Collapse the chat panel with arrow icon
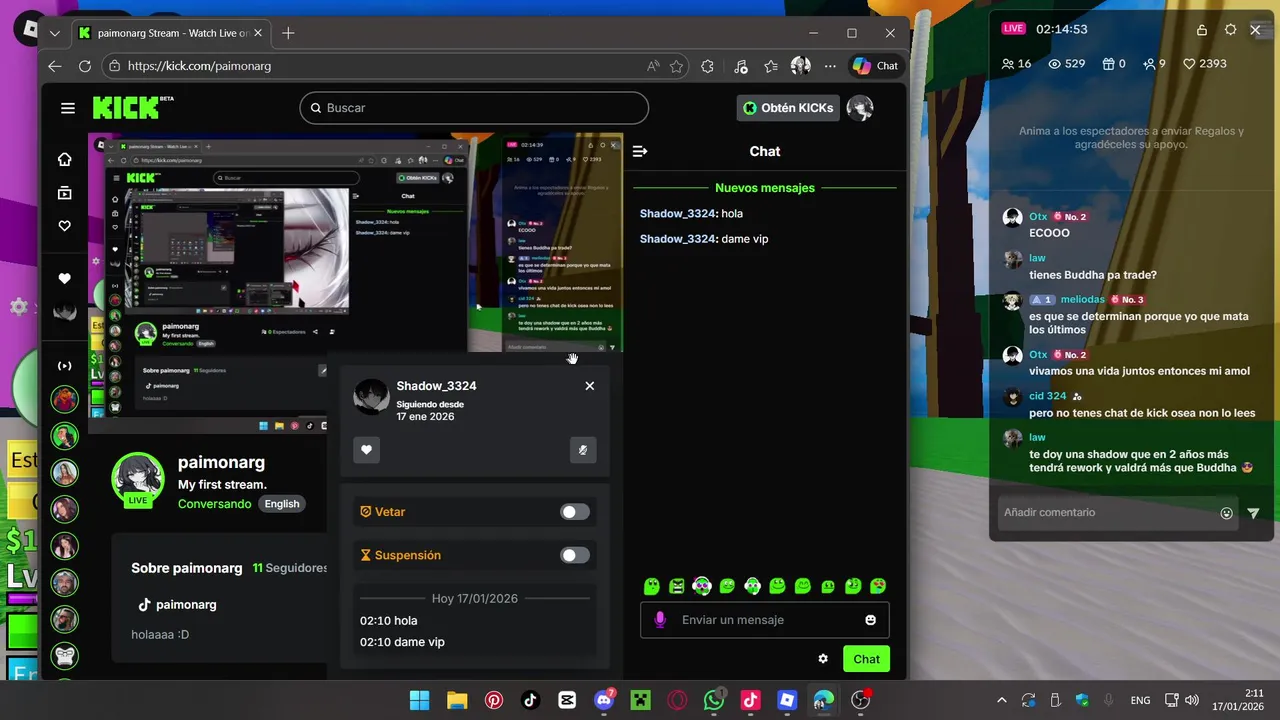Viewport: 1280px width, 720px height. click(x=640, y=151)
